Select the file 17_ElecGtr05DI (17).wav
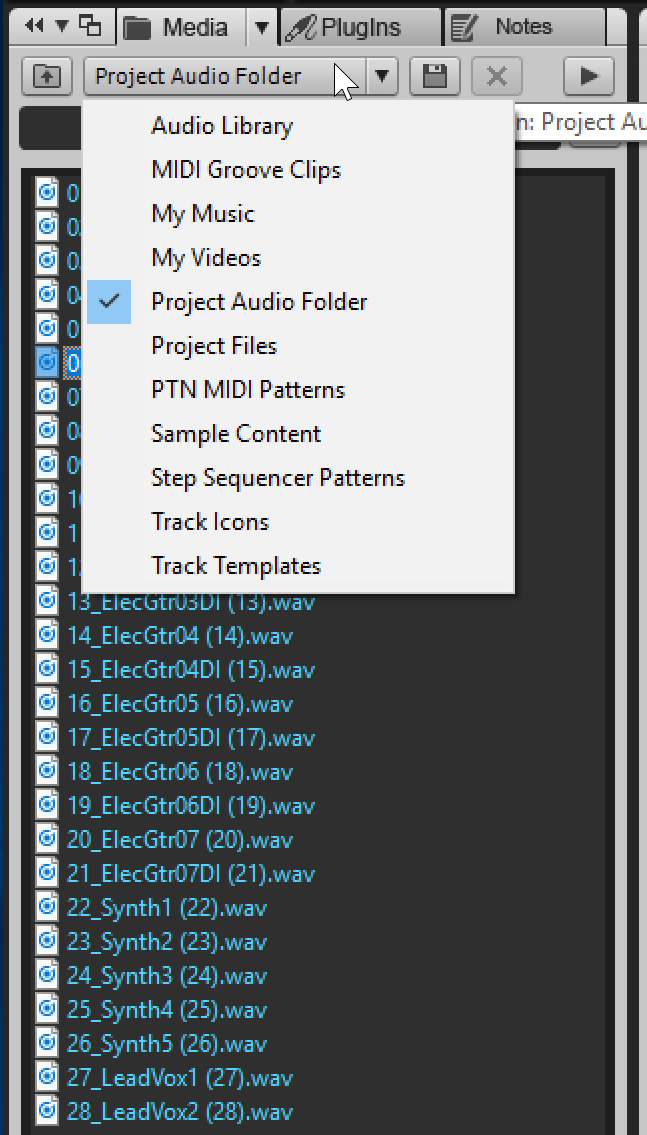 click(190, 738)
